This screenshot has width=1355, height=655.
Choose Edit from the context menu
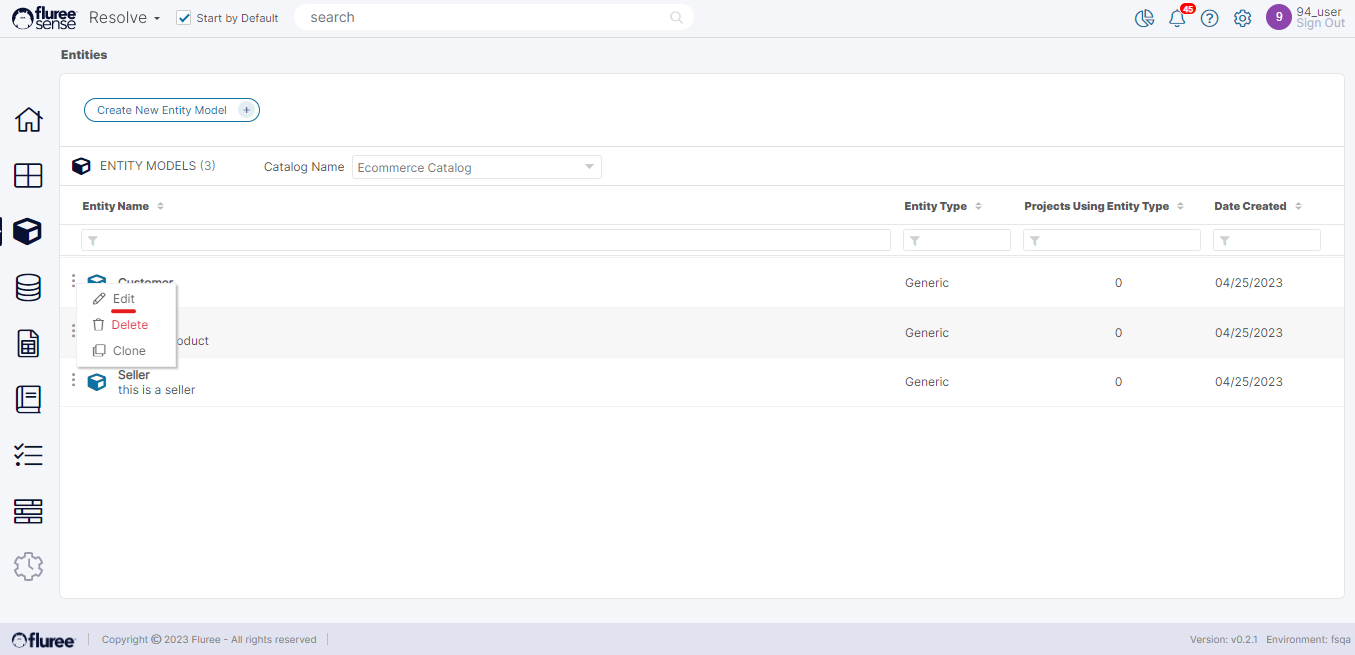(x=123, y=299)
